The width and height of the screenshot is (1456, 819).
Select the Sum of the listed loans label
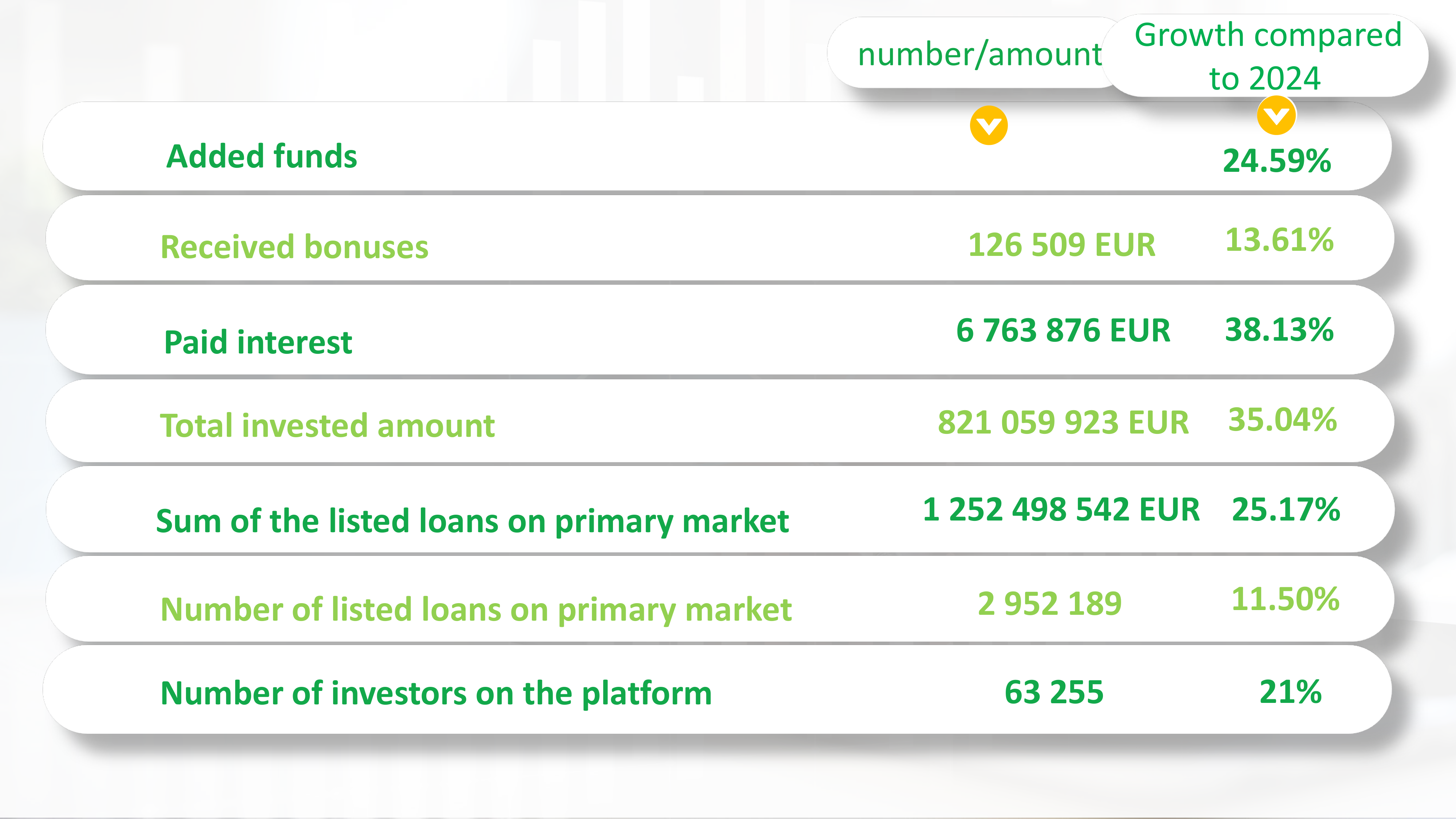tap(472, 521)
